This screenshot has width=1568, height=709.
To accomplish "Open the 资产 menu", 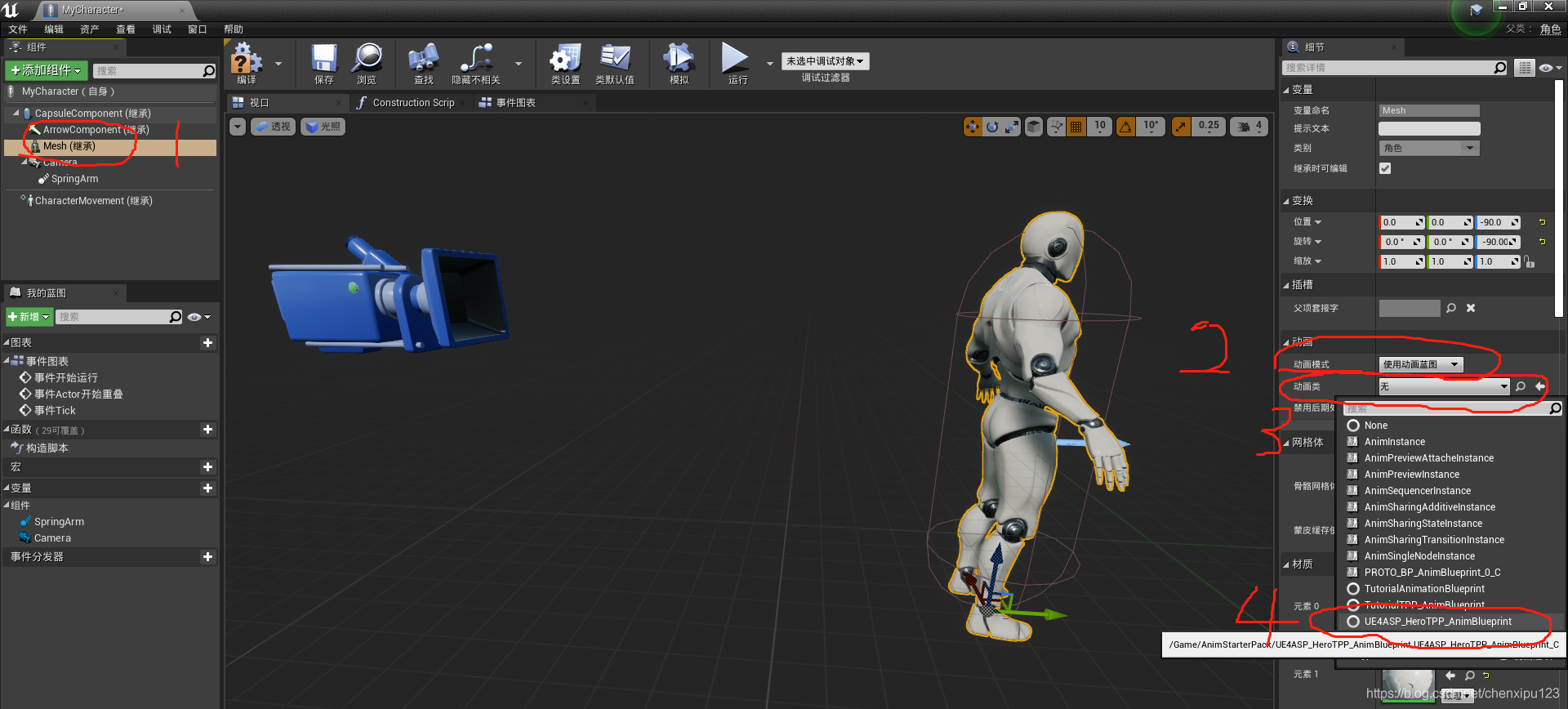I will click(x=90, y=29).
